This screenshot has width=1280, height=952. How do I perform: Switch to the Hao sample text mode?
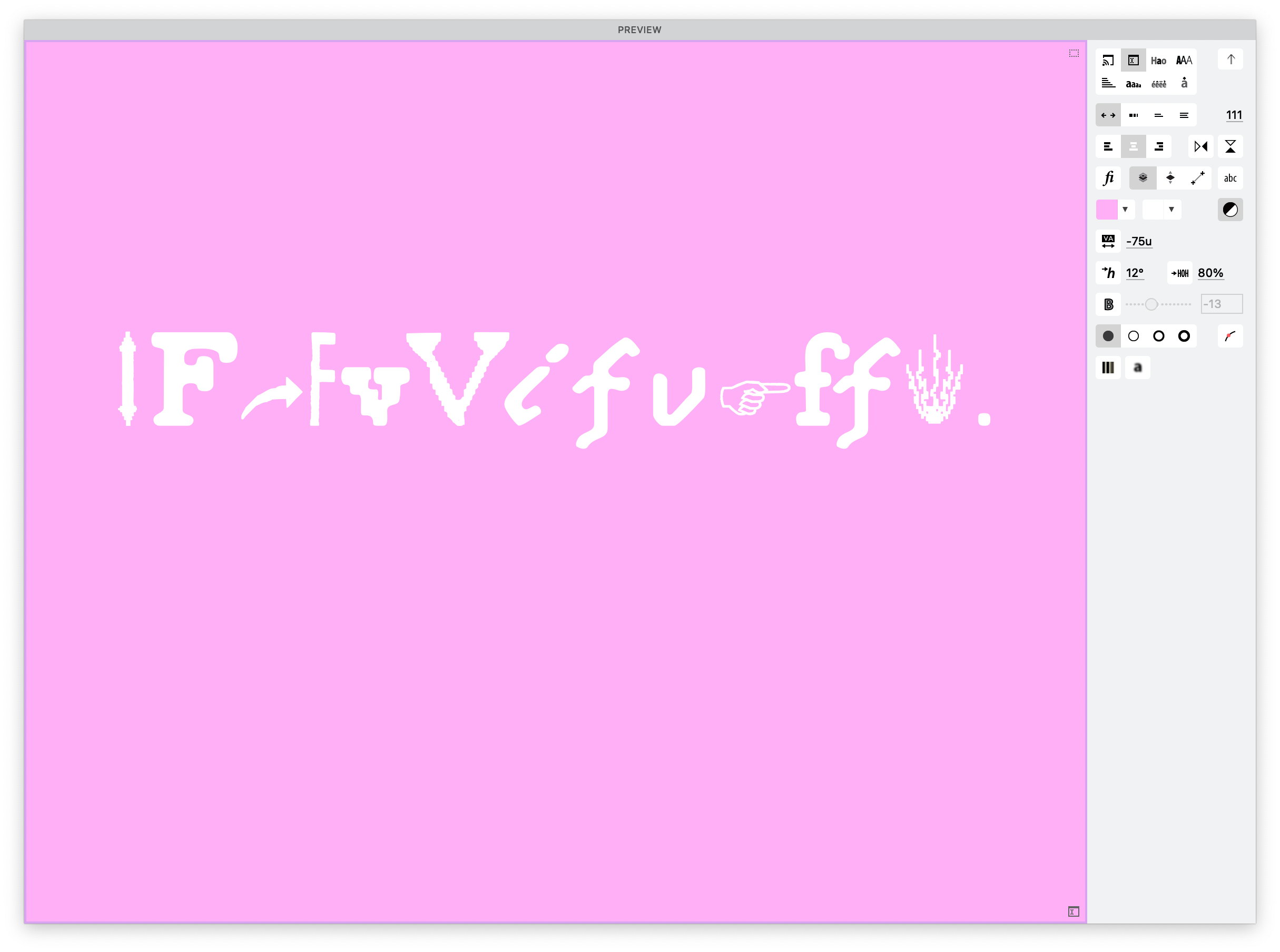point(1158,61)
